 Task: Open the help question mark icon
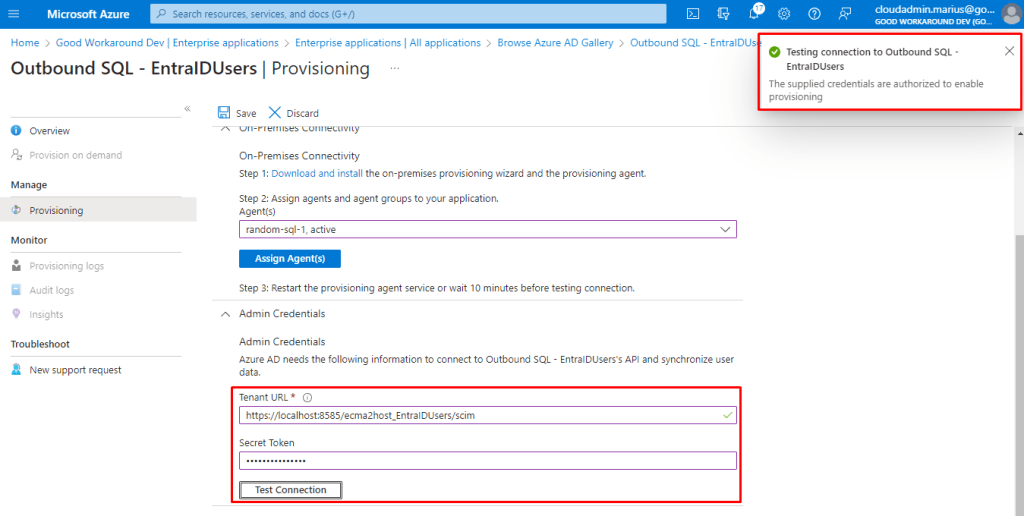(814, 14)
